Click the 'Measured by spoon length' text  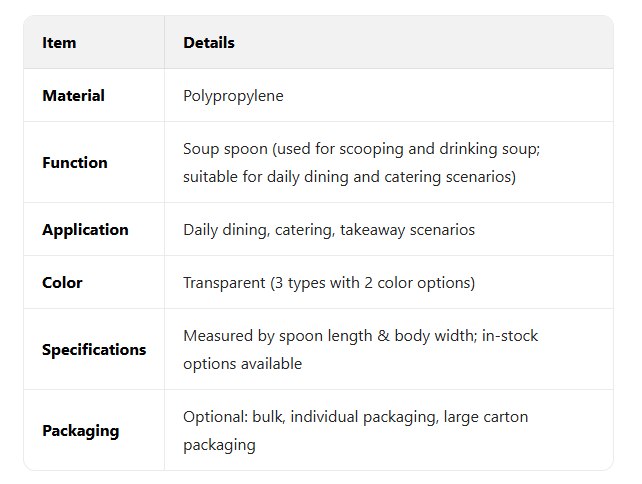tap(265, 336)
